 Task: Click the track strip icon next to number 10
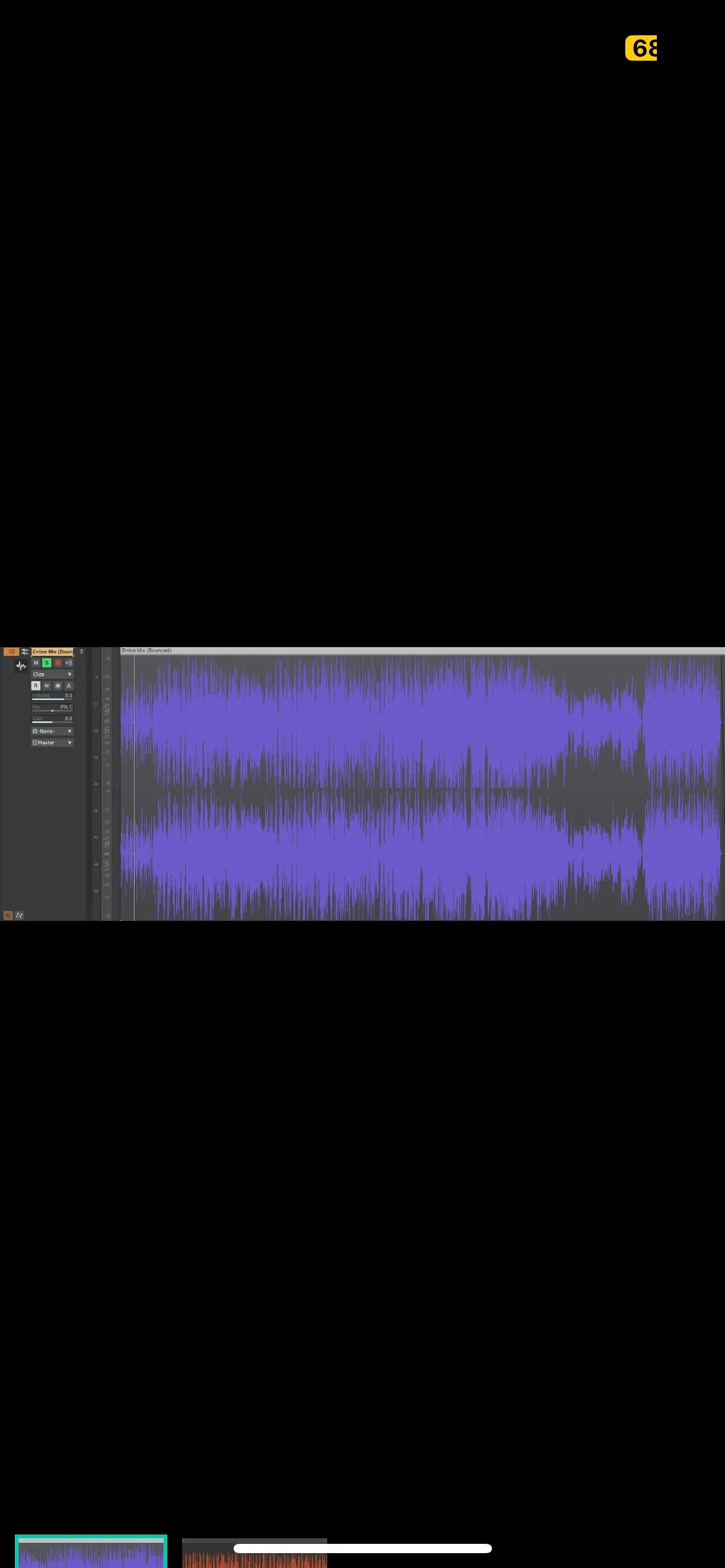[x=25, y=651]
